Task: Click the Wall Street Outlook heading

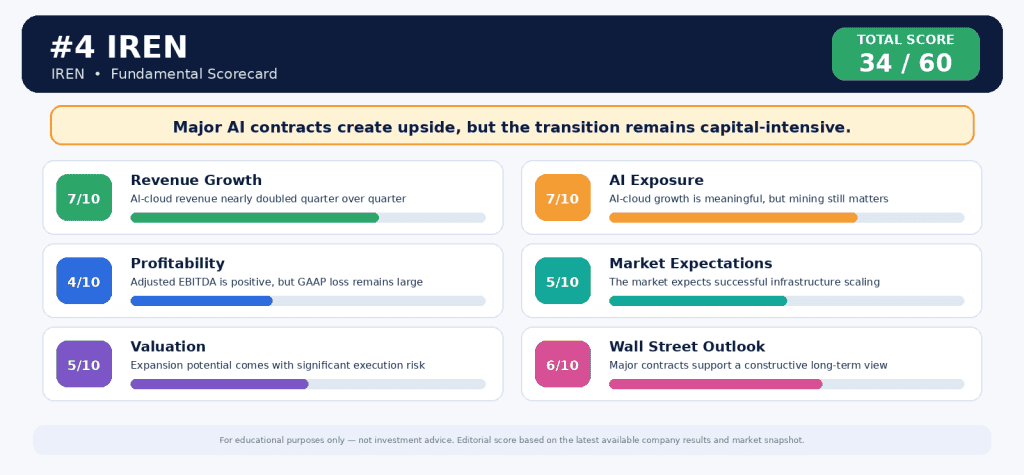Action: [x=687, y=346]
